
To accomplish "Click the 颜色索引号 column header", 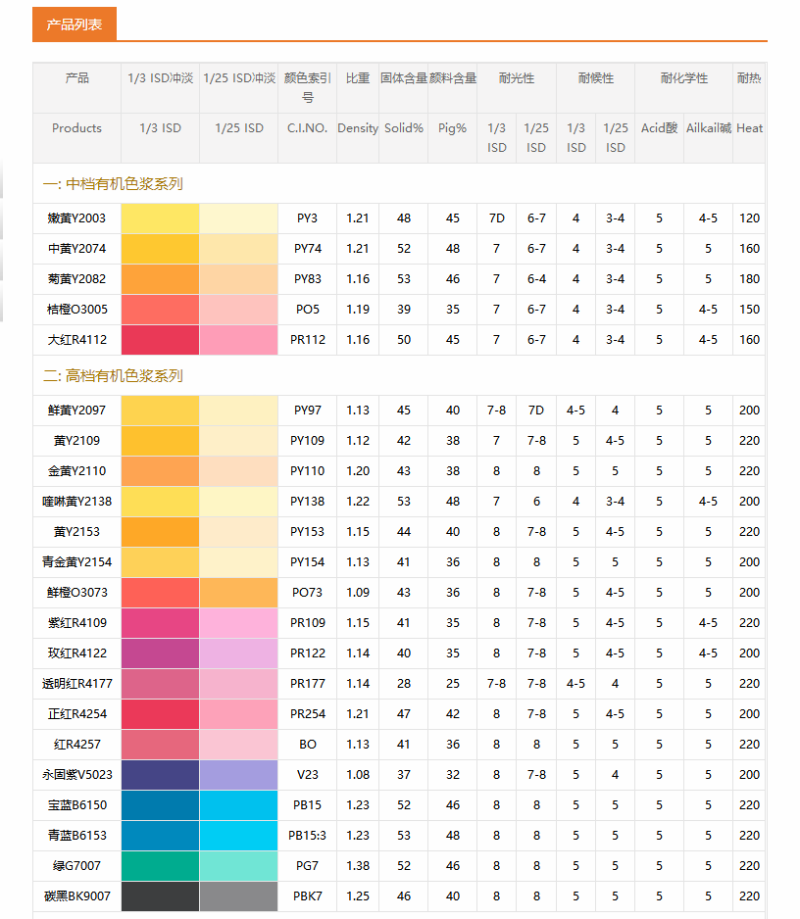I will [x=307, y=87].
